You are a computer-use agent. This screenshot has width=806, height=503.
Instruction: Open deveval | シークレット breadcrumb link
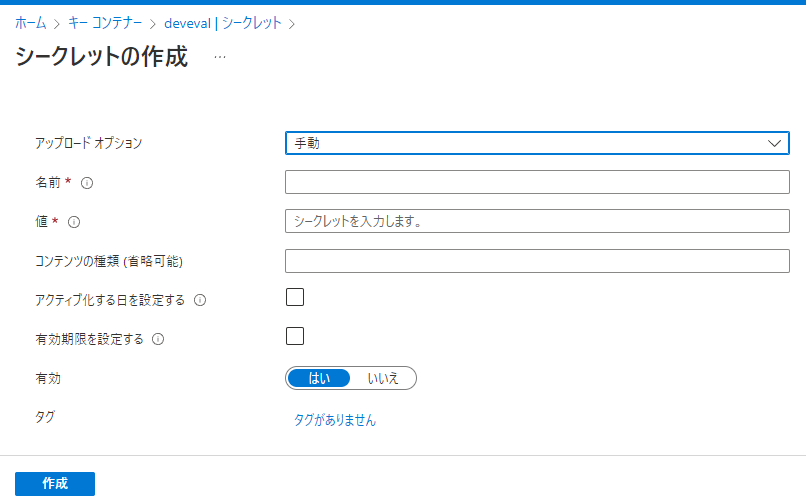tap(223, 23)
